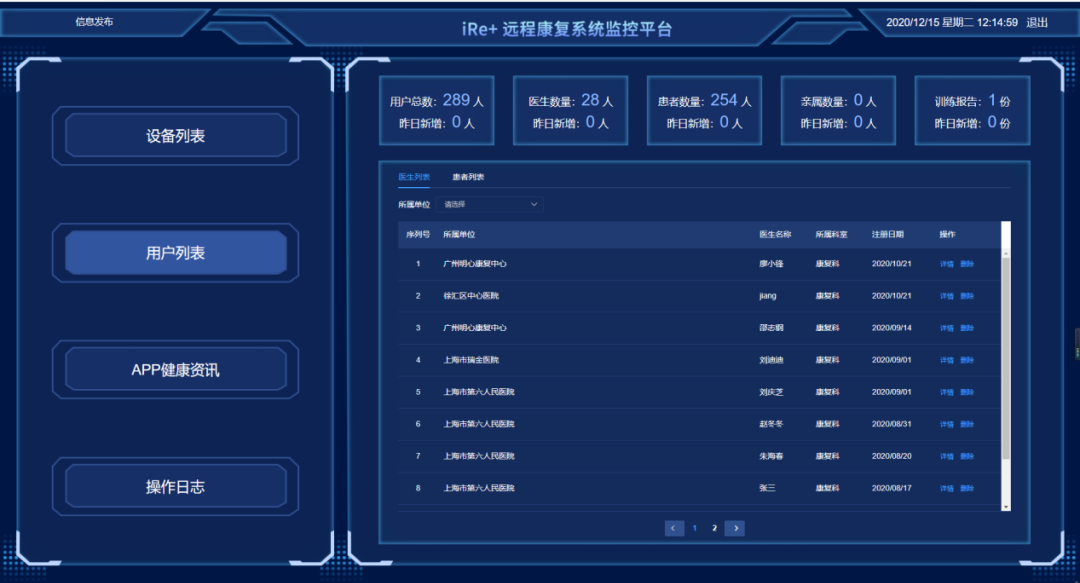Select 用户列表 in the left sidebar
1080x583 pixels.
176,253
